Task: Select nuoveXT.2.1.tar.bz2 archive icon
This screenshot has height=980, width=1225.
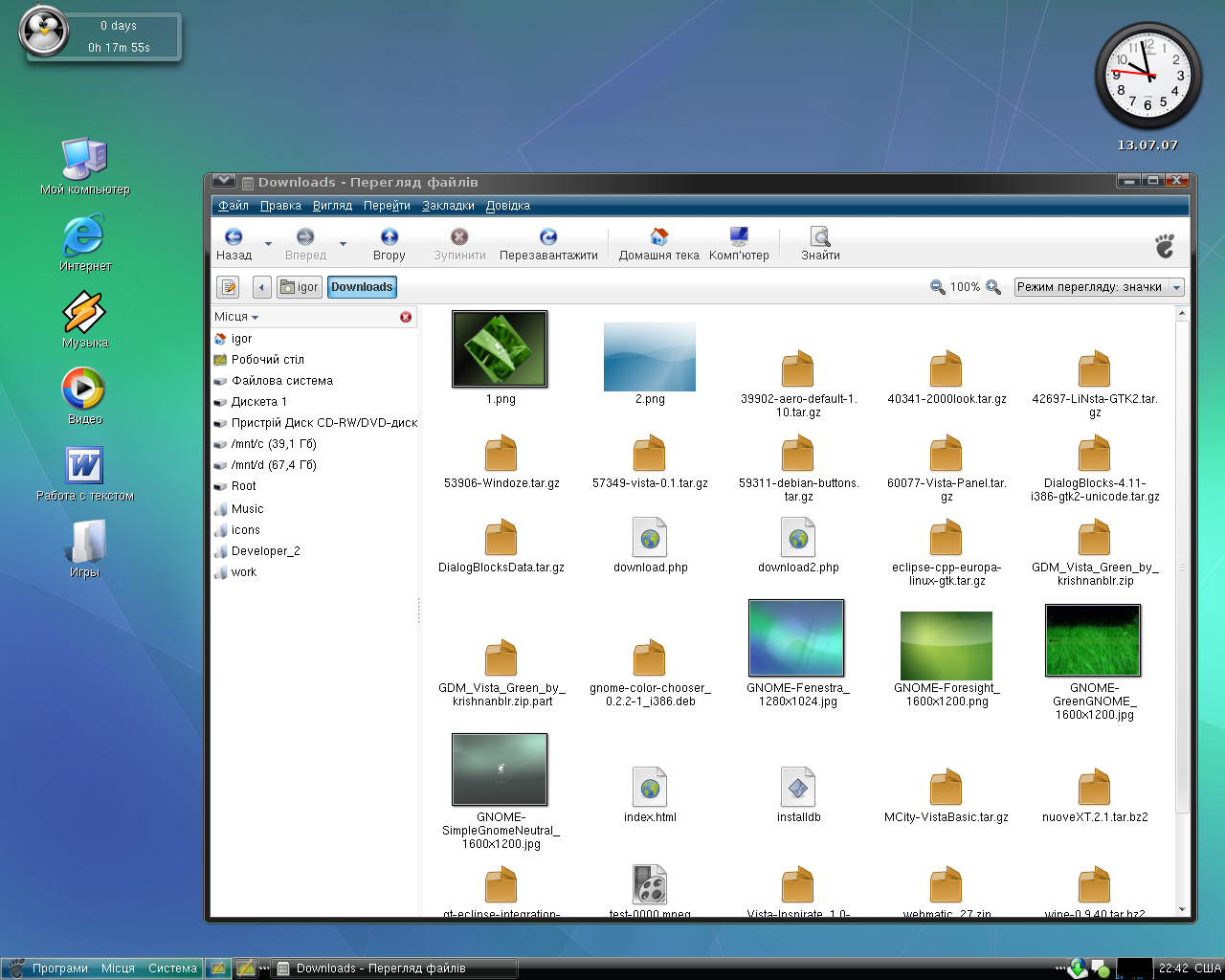Action: (1094, 788)
